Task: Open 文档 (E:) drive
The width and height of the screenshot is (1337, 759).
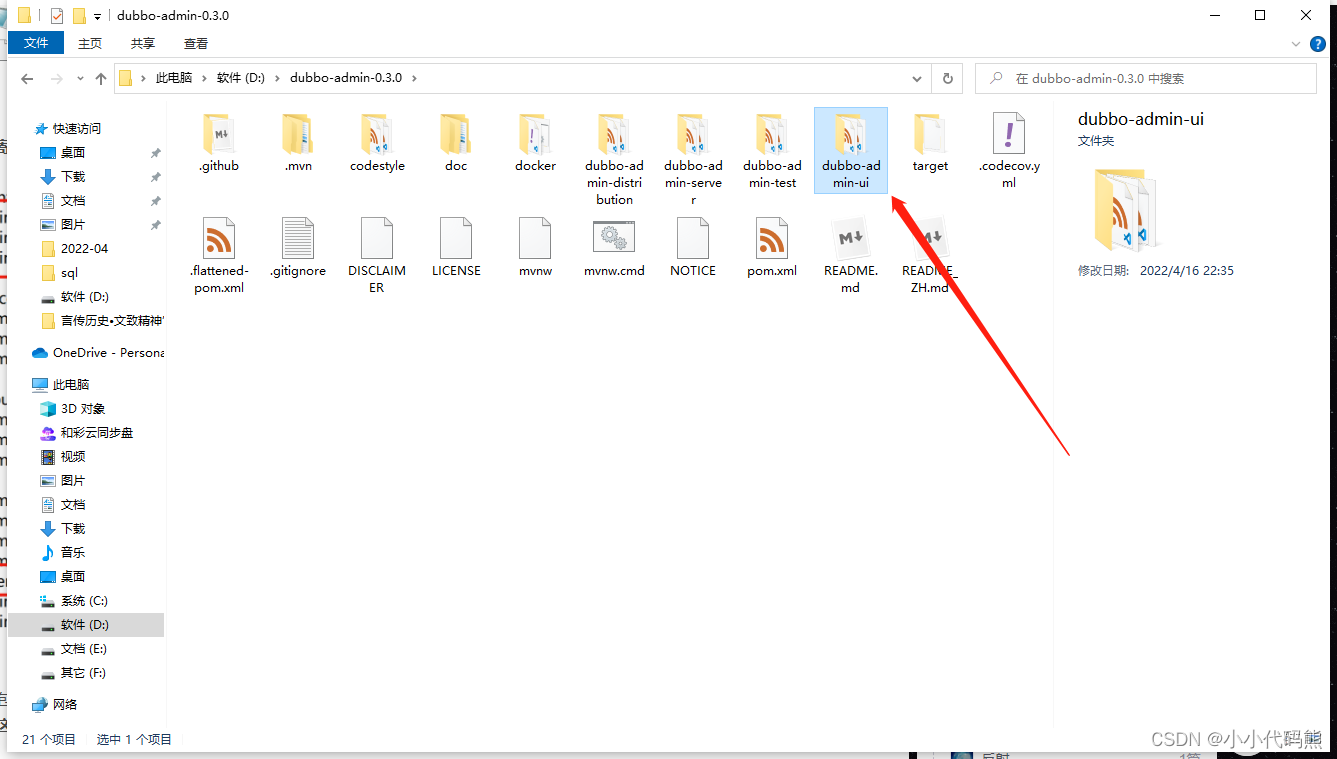Action: tap(83, 648)
